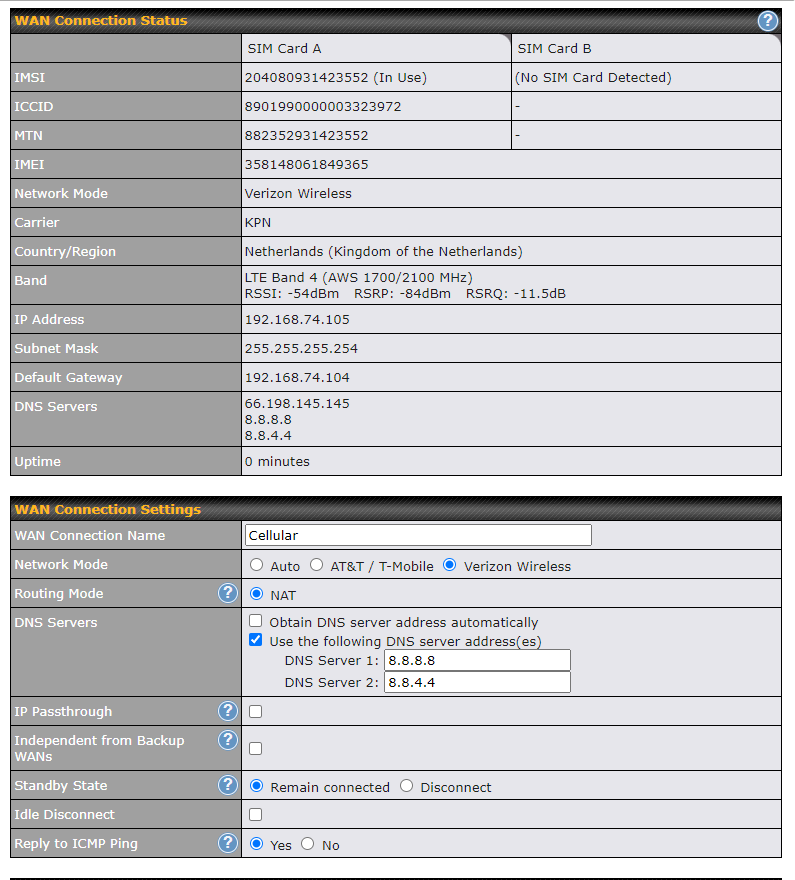Select NAT routing mode

(x=256, y=594)
